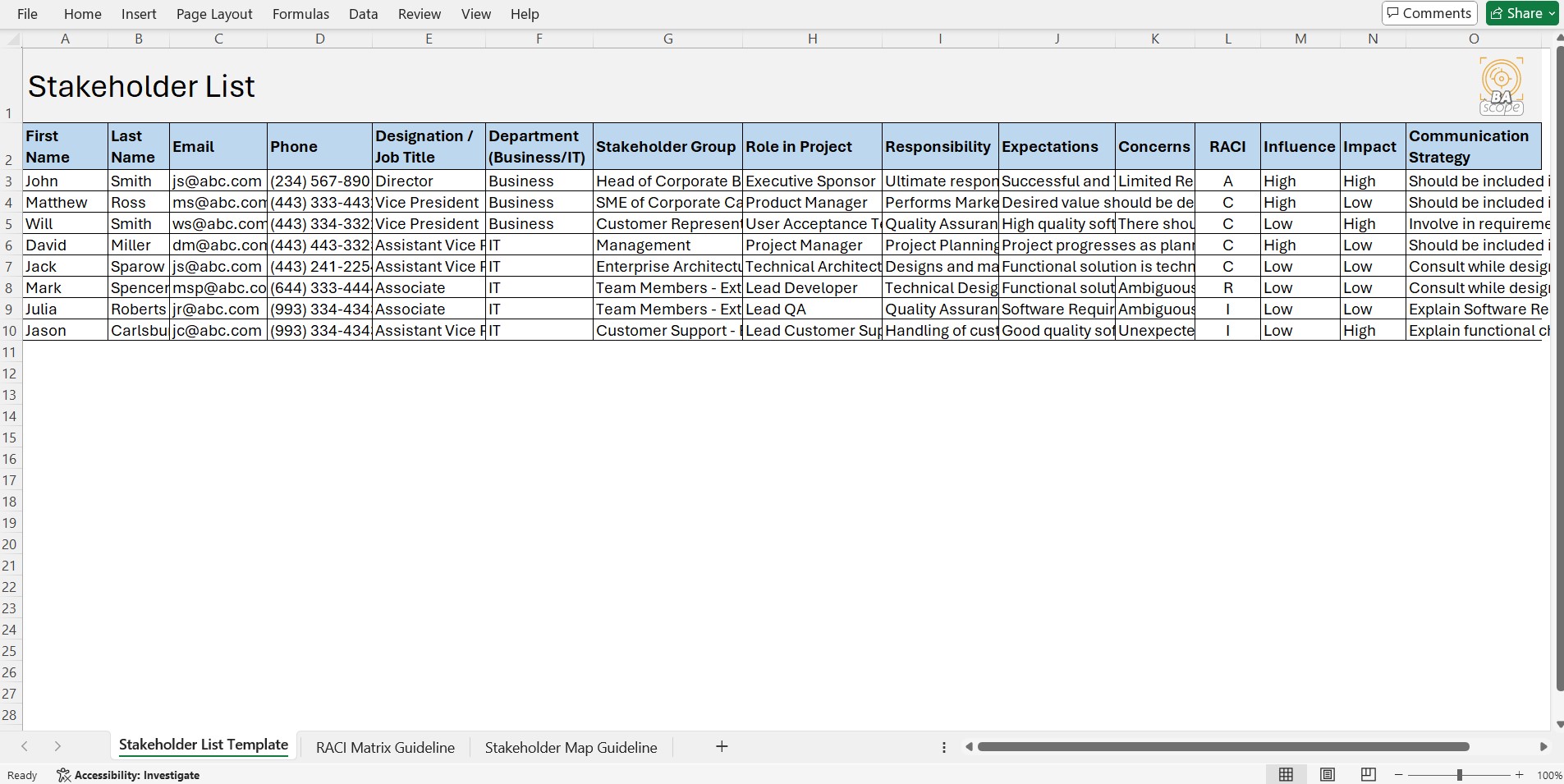
Task: Select the Lead QA cell
Action: pos(812,309)
